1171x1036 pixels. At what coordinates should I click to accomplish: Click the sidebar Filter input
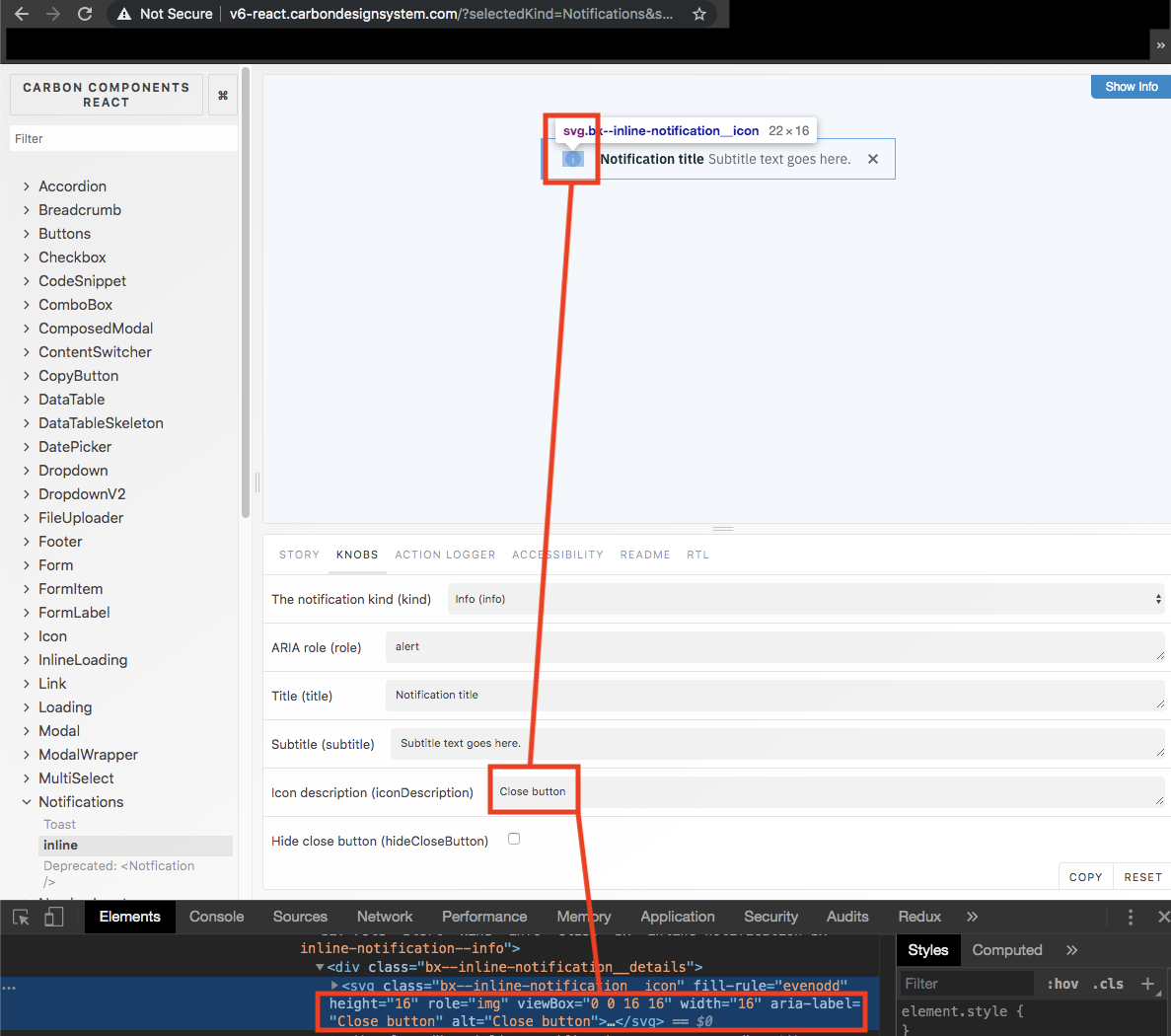pyautogui.click(x=124, y=139)
